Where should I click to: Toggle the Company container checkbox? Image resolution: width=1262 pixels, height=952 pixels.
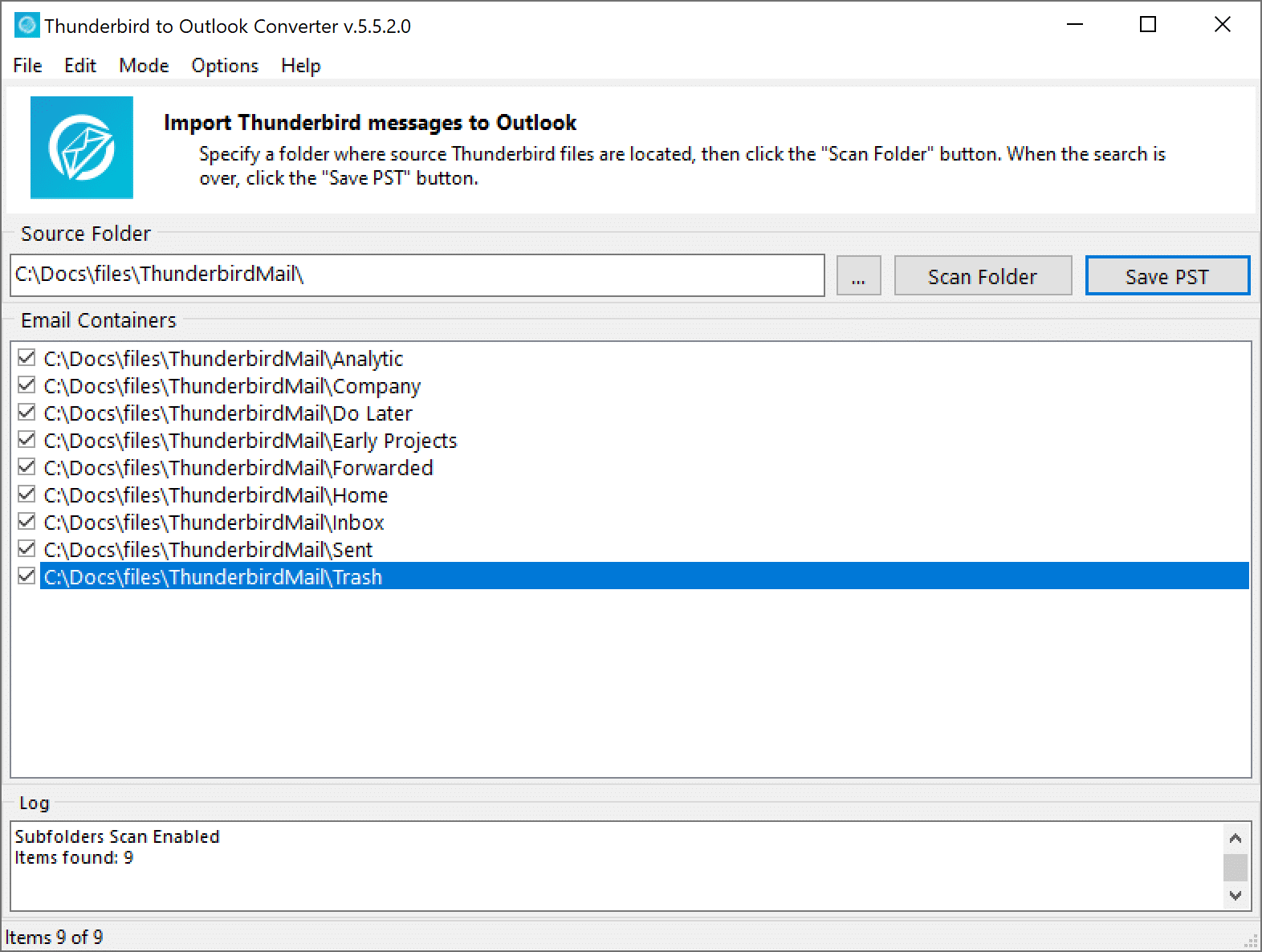[26, 385]
